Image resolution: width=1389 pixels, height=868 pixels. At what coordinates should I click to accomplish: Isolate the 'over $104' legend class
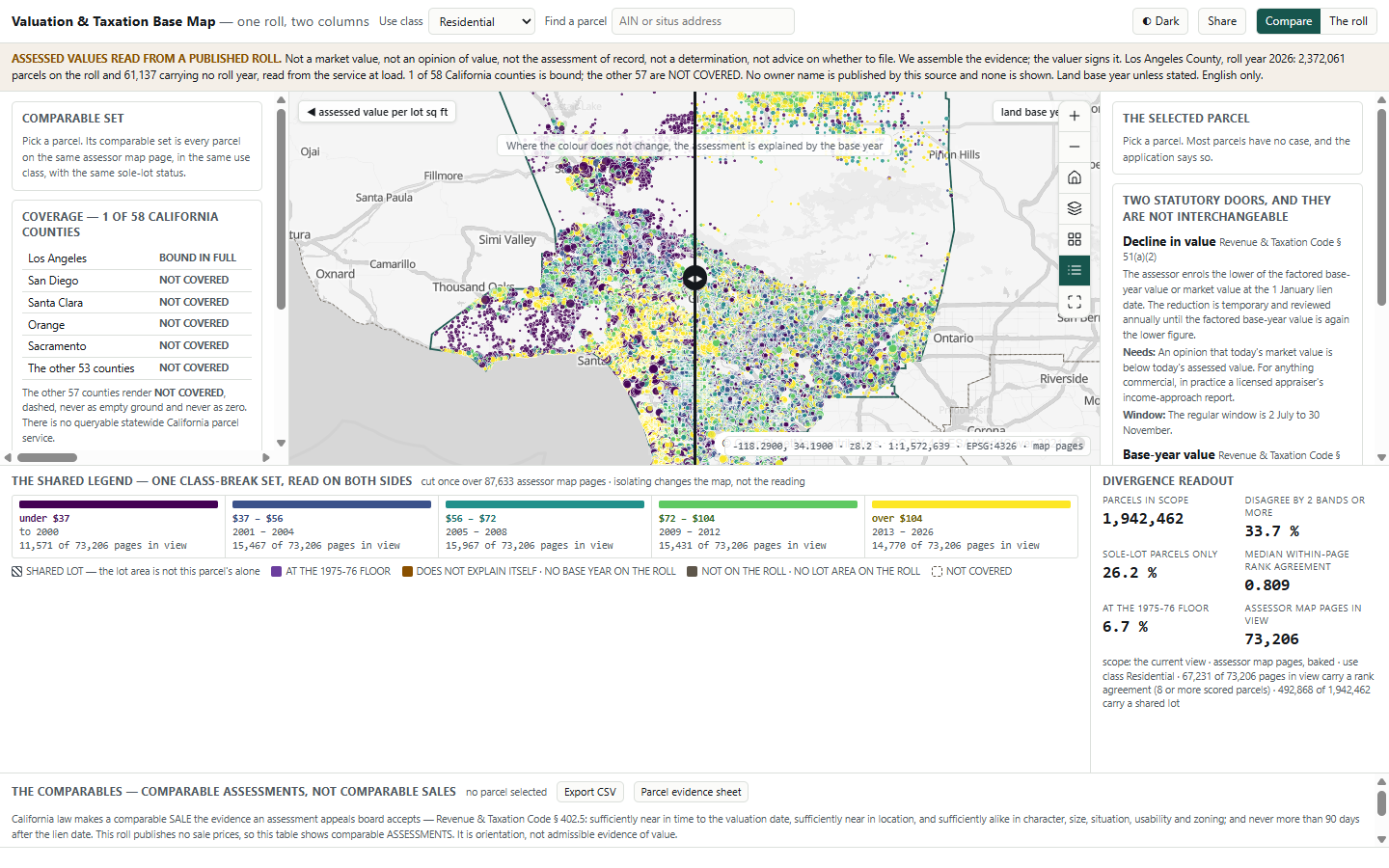(x=971, y=527)
